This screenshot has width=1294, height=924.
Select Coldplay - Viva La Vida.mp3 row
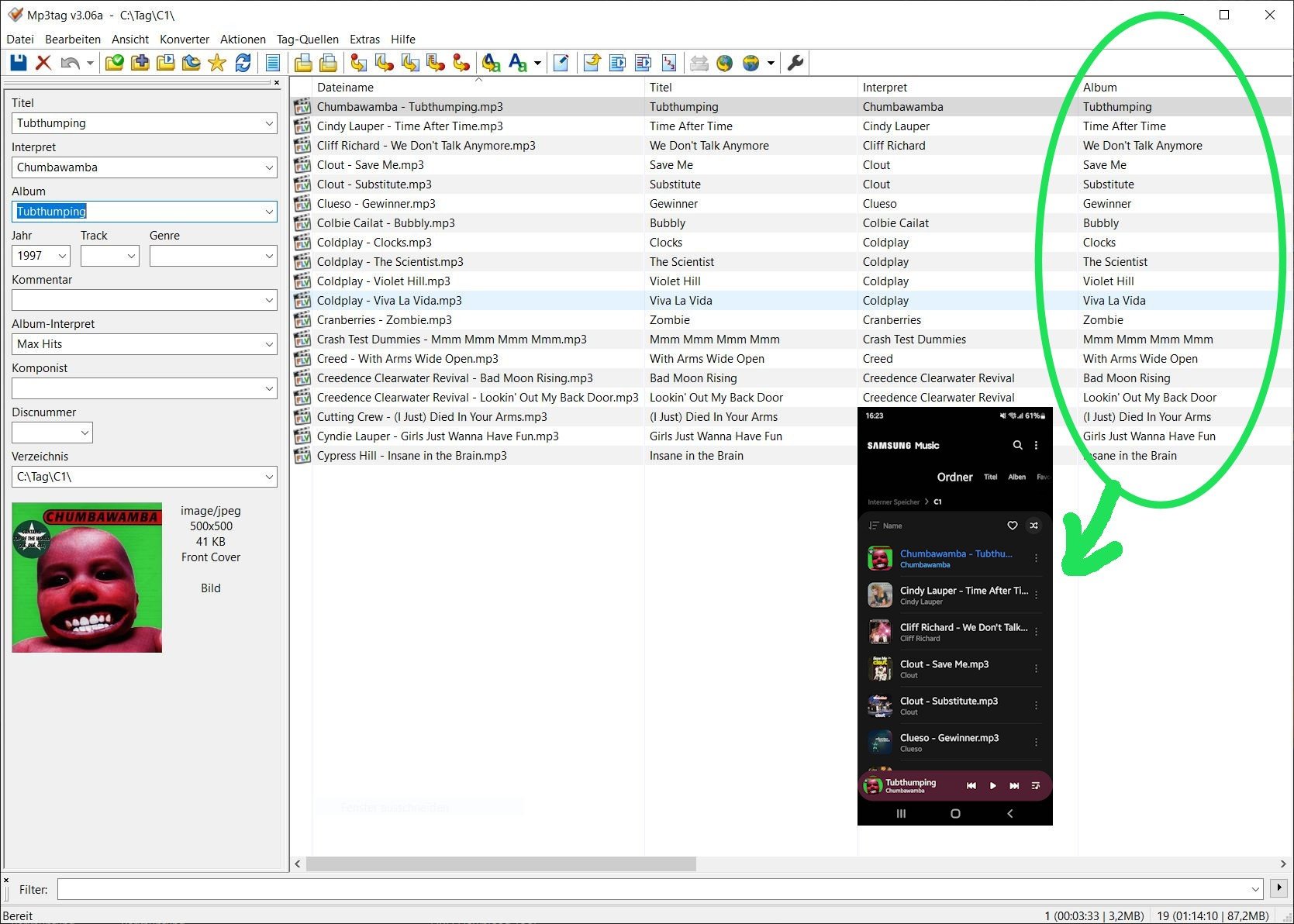(792, 301)
